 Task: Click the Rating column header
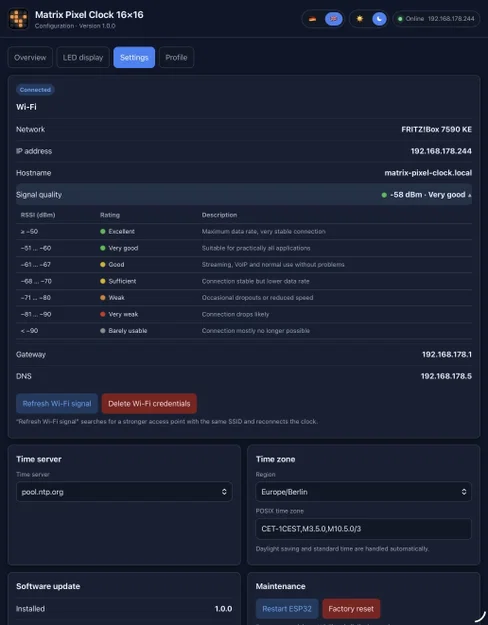coord(110,215)
